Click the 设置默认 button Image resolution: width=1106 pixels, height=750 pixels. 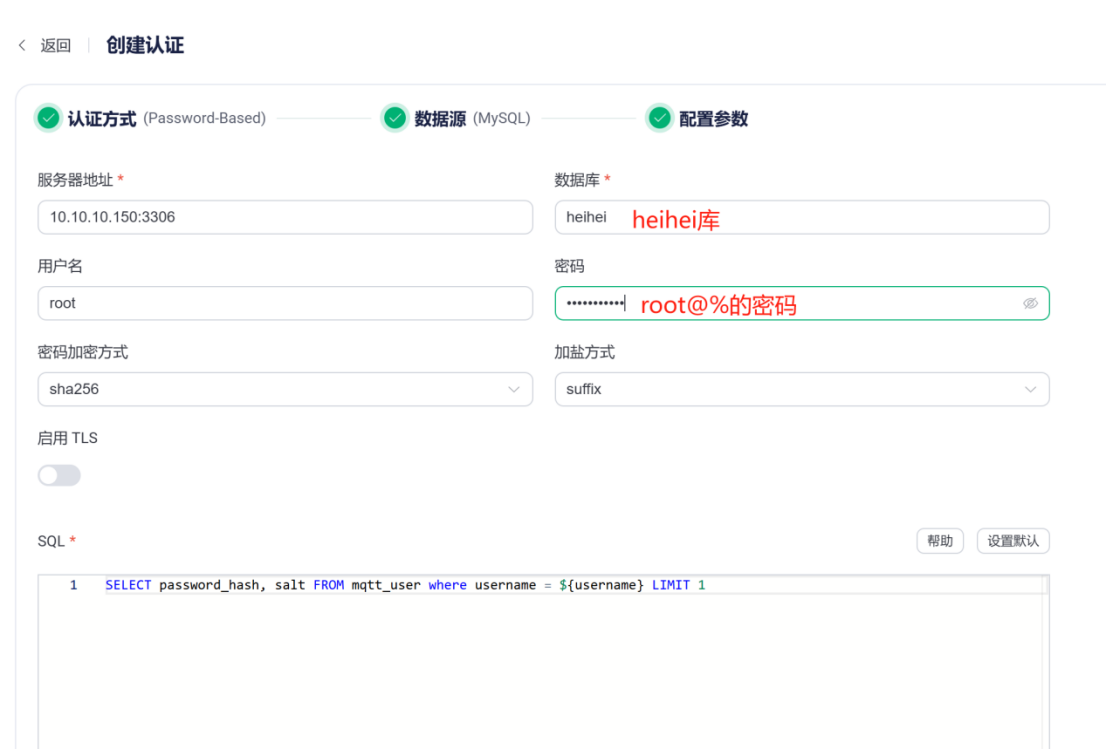coord(1013,541)
